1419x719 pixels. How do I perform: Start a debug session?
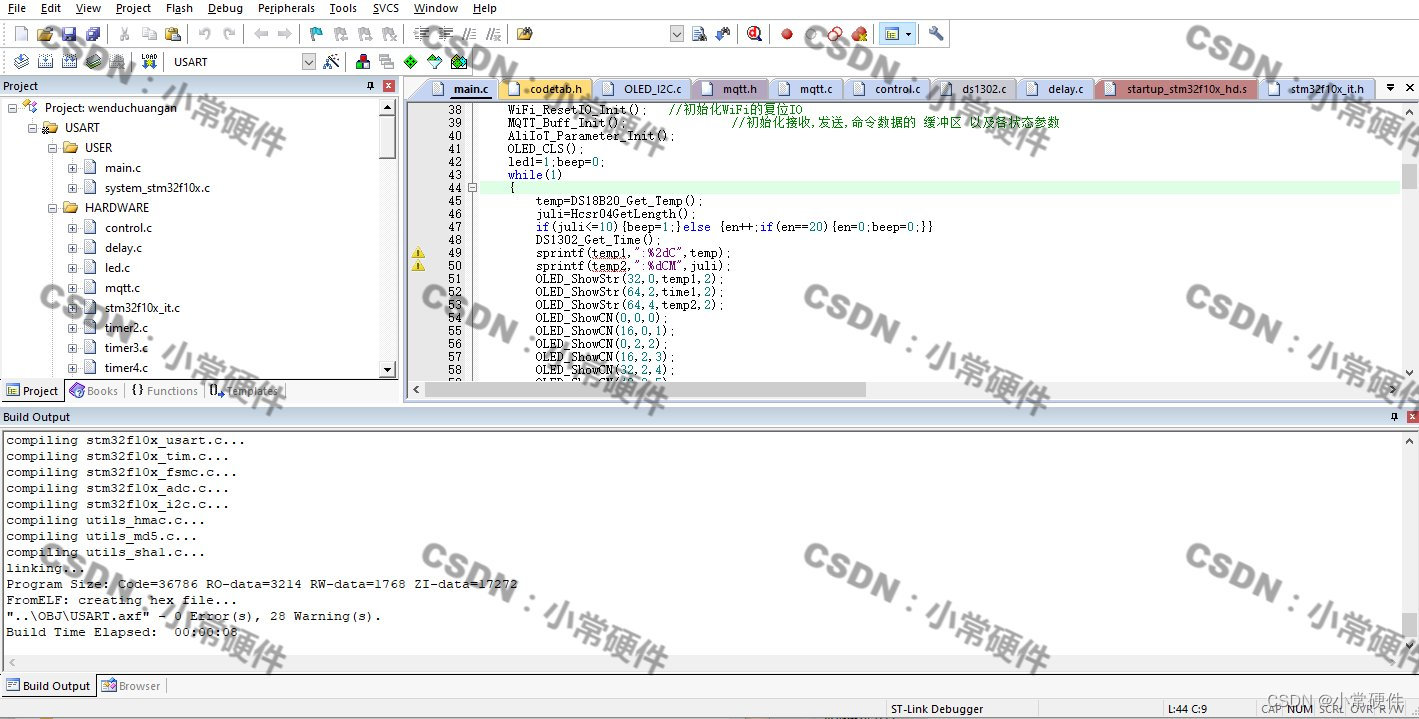point(754,33)
